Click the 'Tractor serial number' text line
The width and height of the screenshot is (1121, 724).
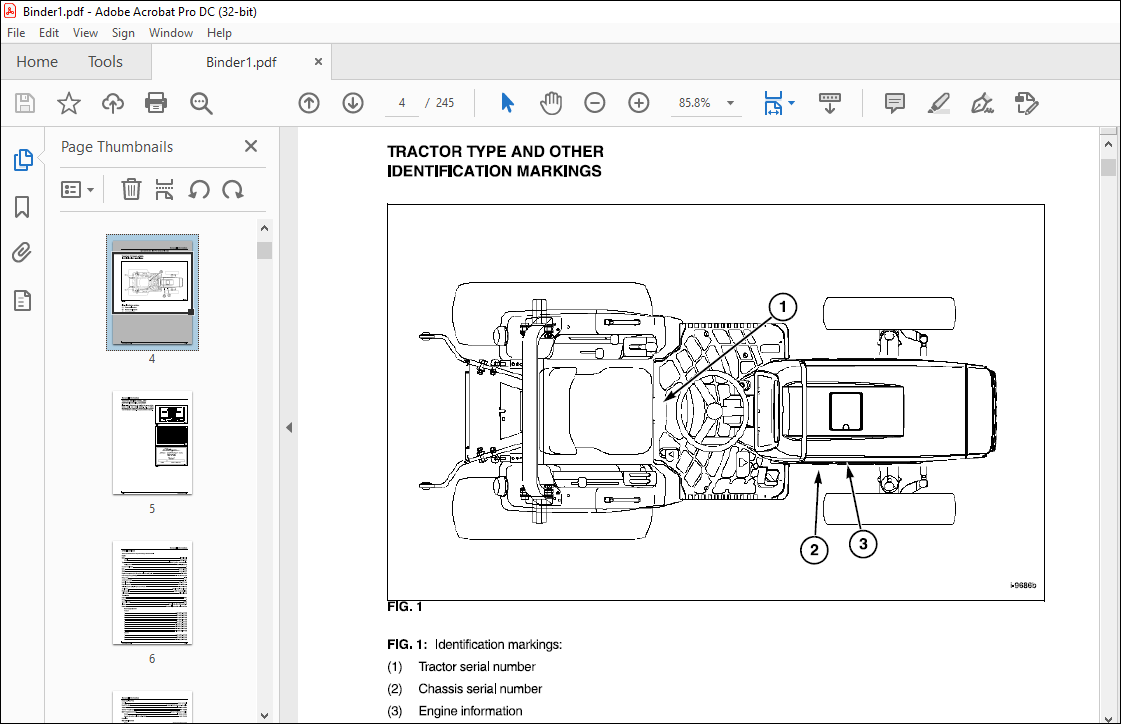tap(477, 667)
